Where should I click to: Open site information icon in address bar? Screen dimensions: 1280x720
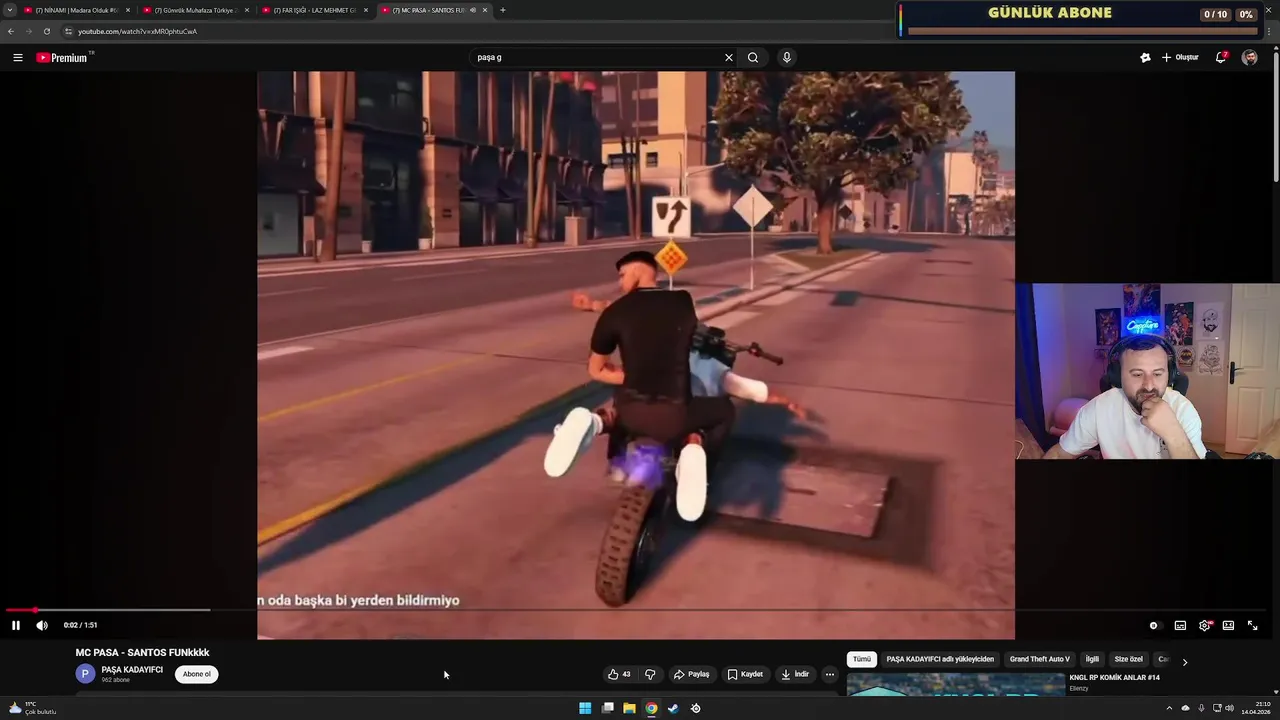[x=68, y=31]
